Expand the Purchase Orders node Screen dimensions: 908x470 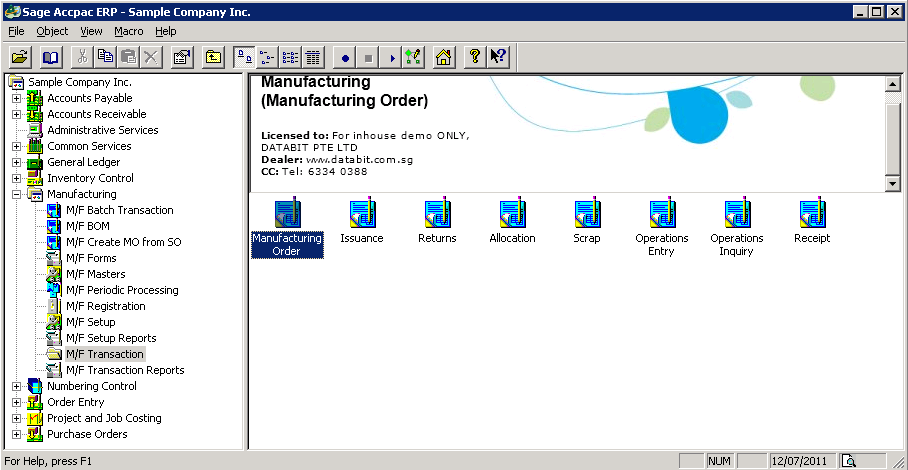tap(16, 434)
